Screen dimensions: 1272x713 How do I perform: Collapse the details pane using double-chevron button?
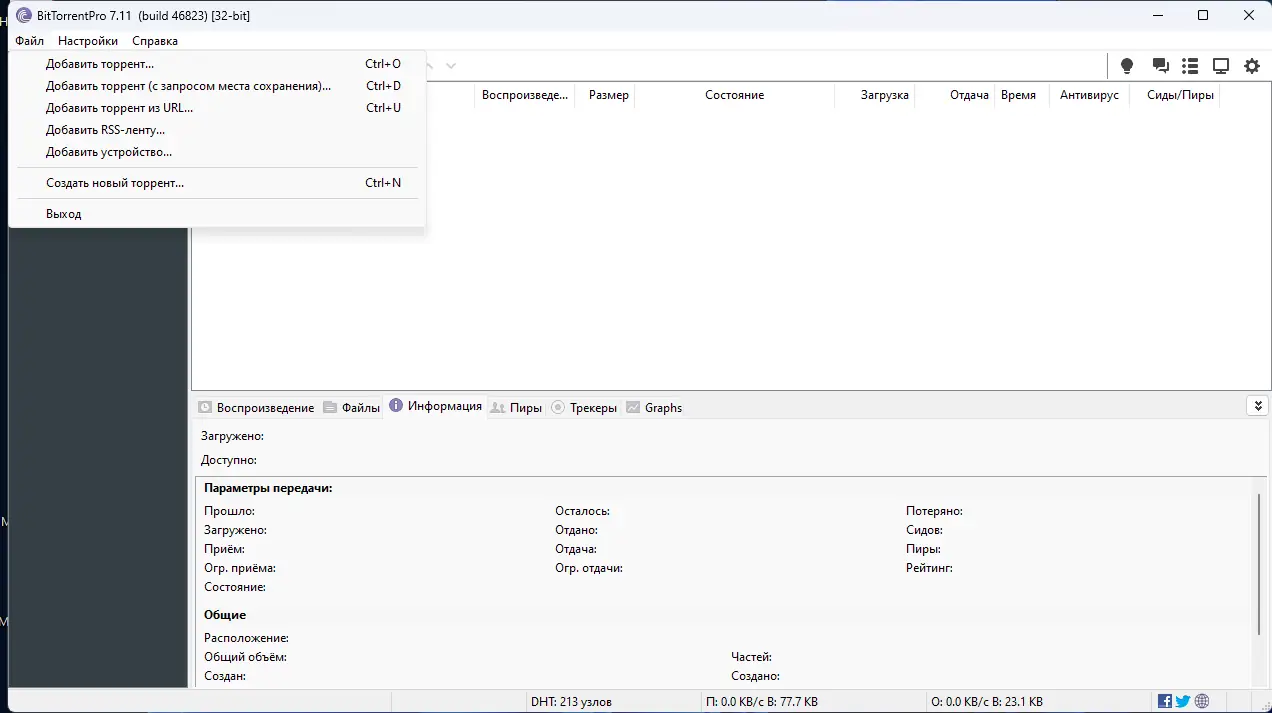(x=1258, y=406)
